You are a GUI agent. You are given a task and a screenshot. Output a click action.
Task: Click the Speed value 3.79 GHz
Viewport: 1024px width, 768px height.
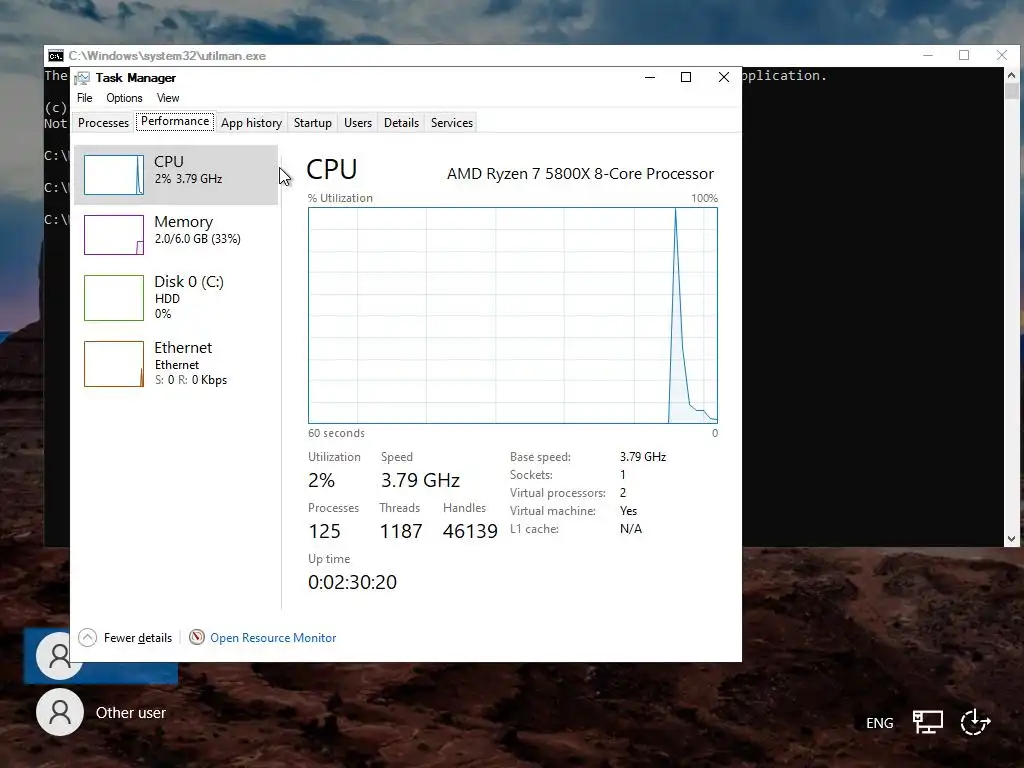pyautogui.click(x=421, y=480)
